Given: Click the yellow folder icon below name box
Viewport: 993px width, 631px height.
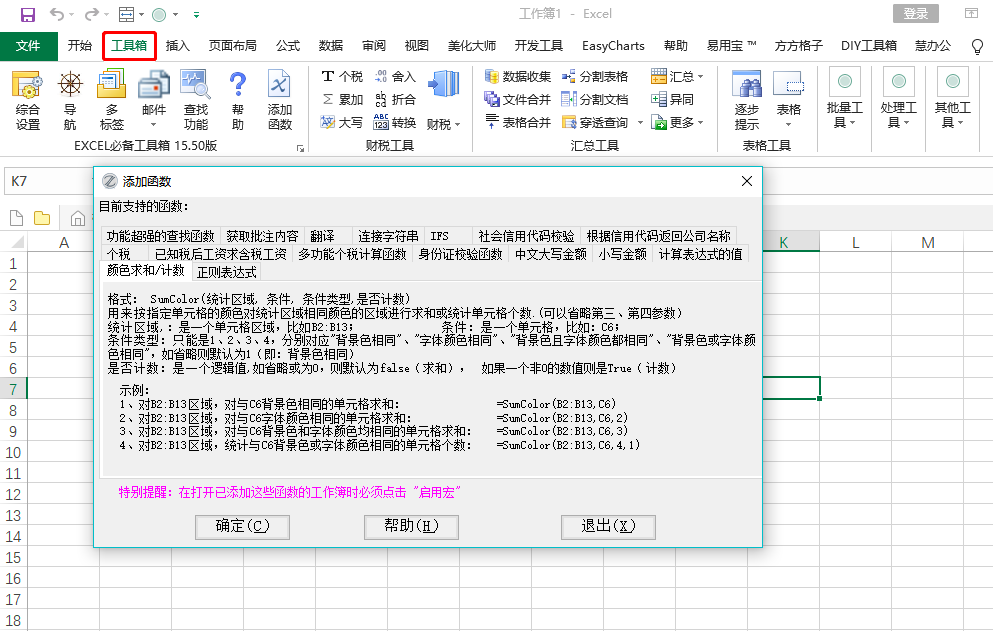Looking at the screenshot, I should [x=42, y=219].
